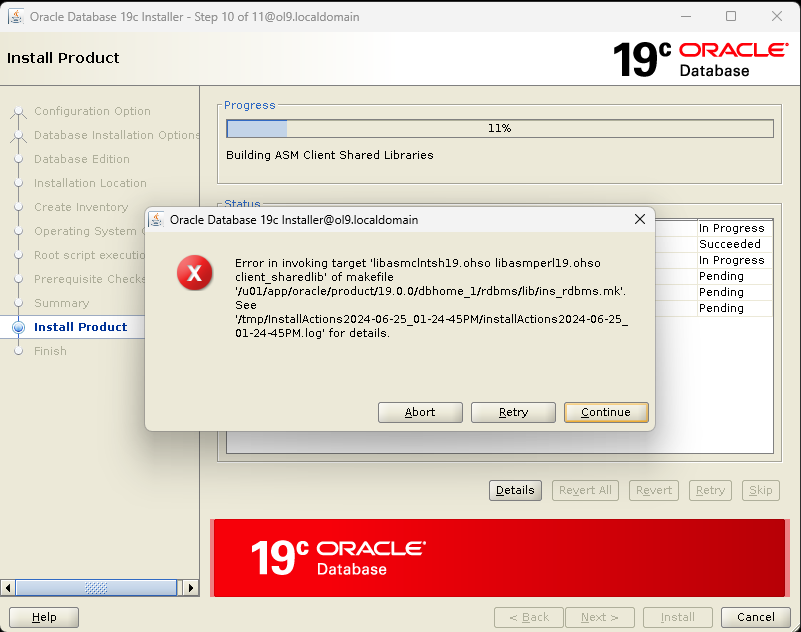Select the Database Edition step
Image resolution: width=801 pixels, height=632 pixels.
82,159
